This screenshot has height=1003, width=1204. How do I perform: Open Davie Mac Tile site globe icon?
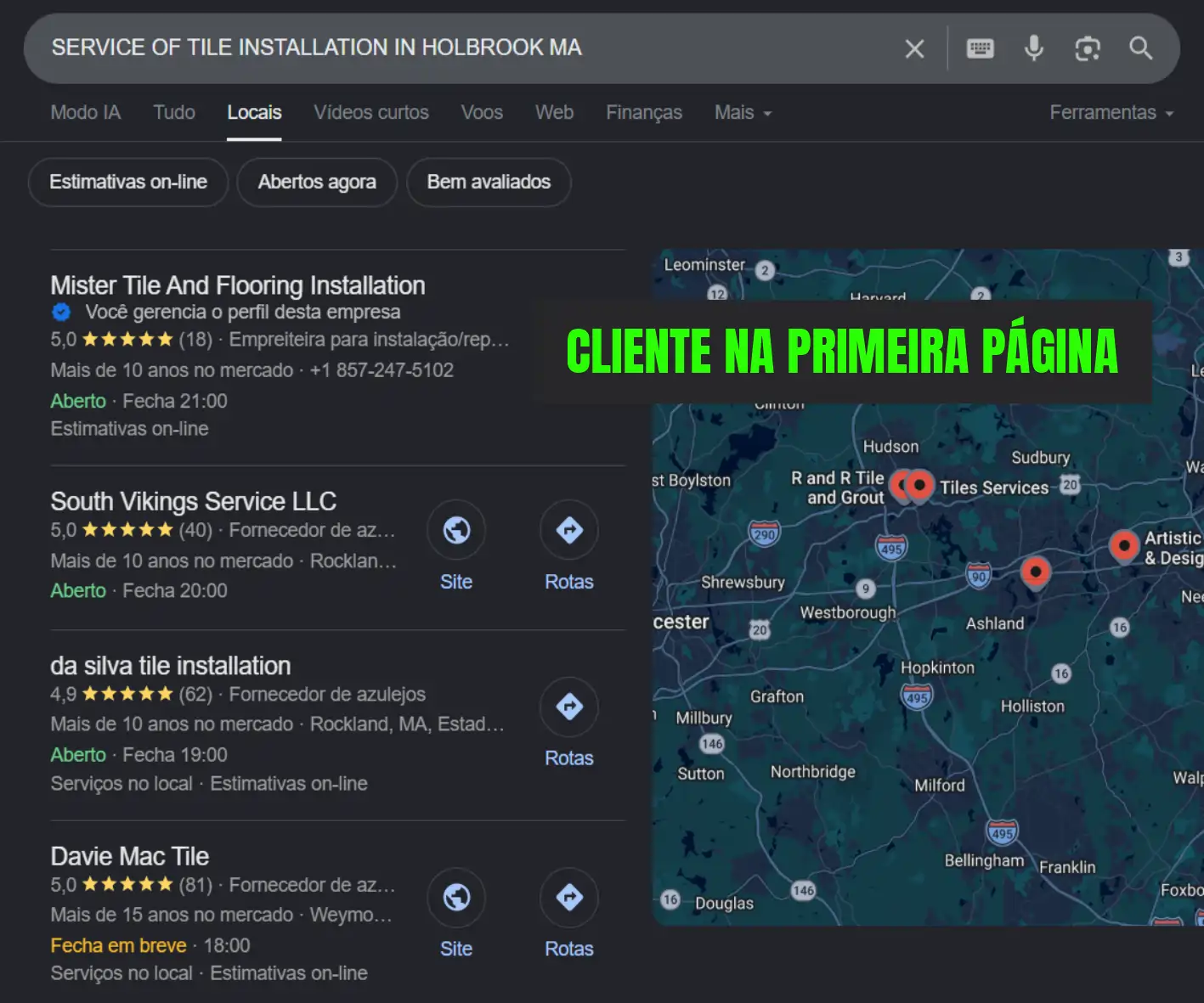pos(456,897)
